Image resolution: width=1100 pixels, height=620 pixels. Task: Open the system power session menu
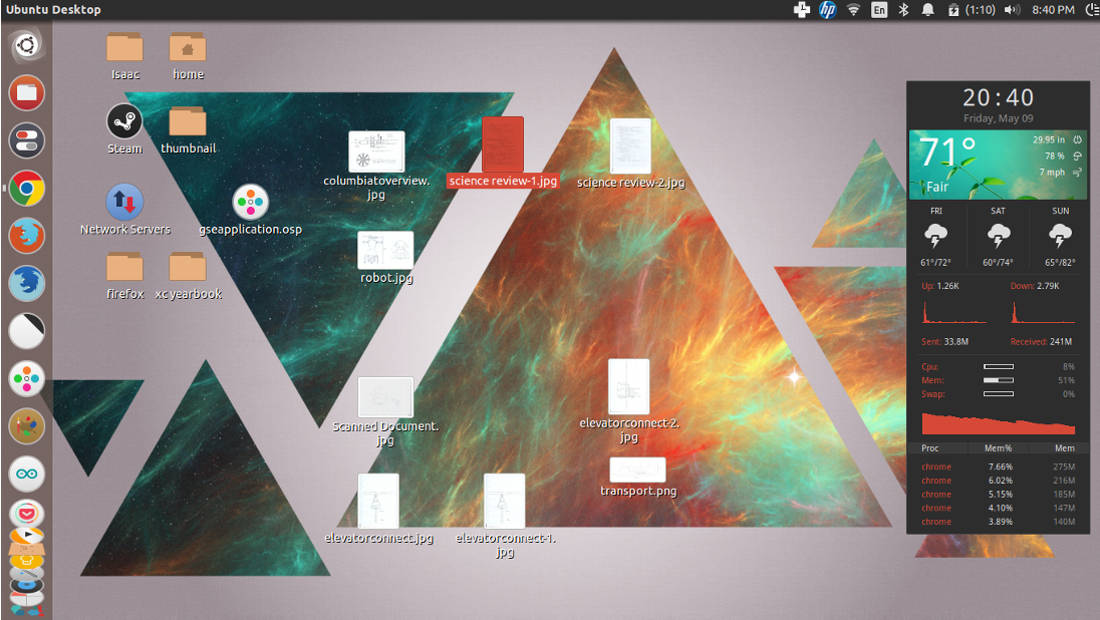(1087, 10)
